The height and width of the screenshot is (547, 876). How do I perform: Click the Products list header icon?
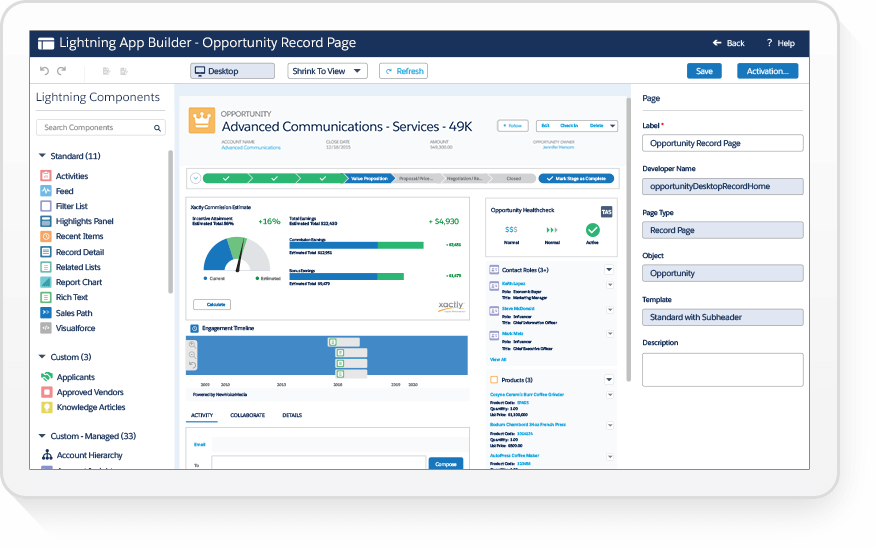494,380
